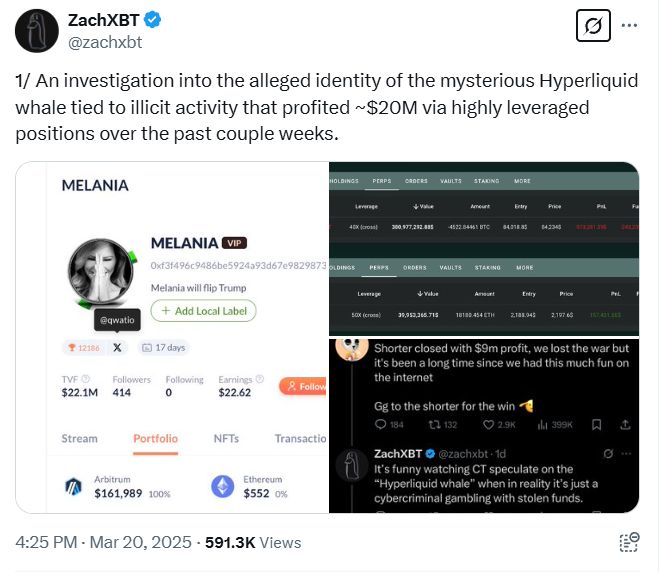
Task: Click the bookmark icon in embedded tweet
Action: pos(596,424)
